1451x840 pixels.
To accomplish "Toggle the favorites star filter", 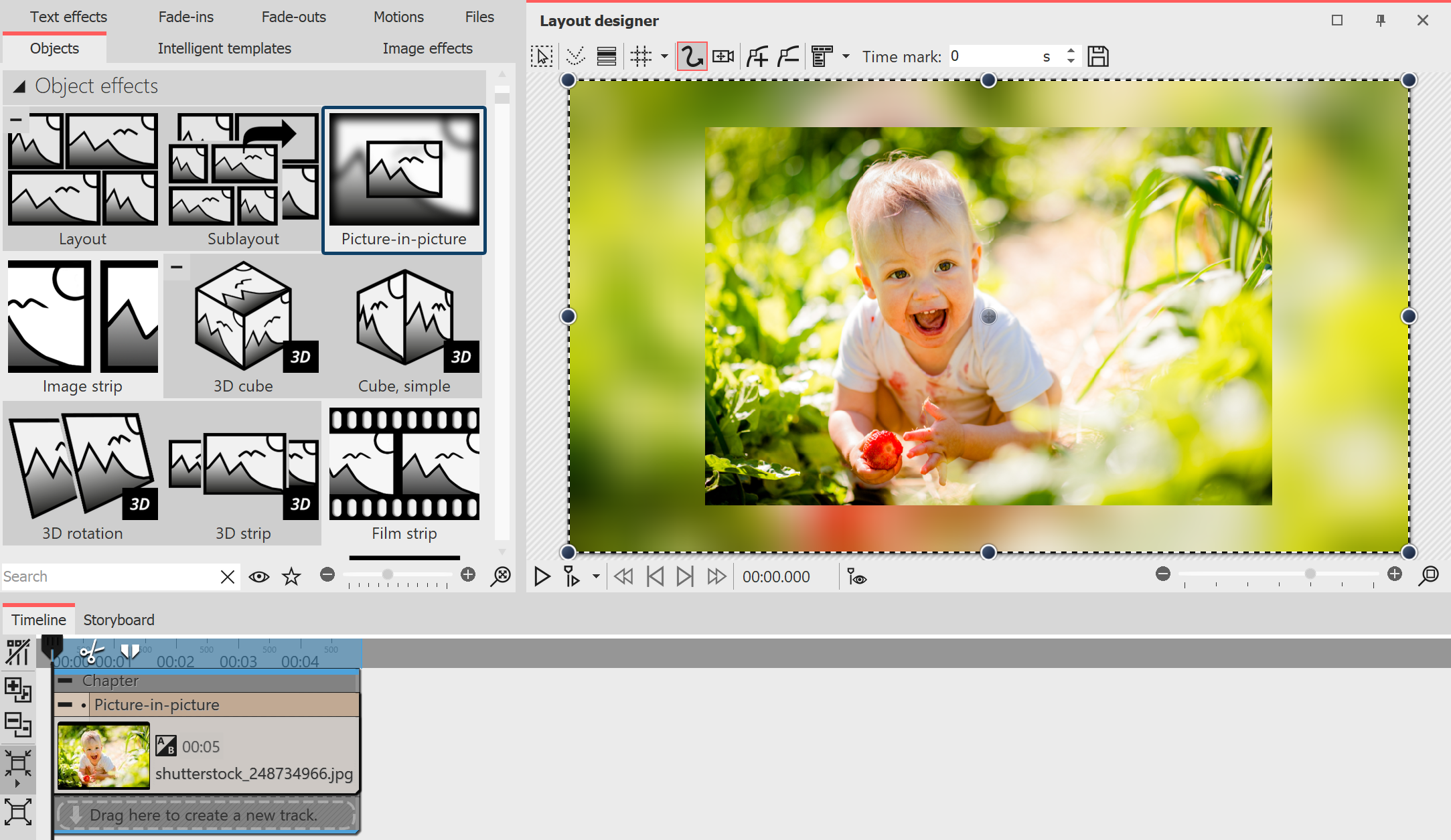I will [x=291, y=576].
